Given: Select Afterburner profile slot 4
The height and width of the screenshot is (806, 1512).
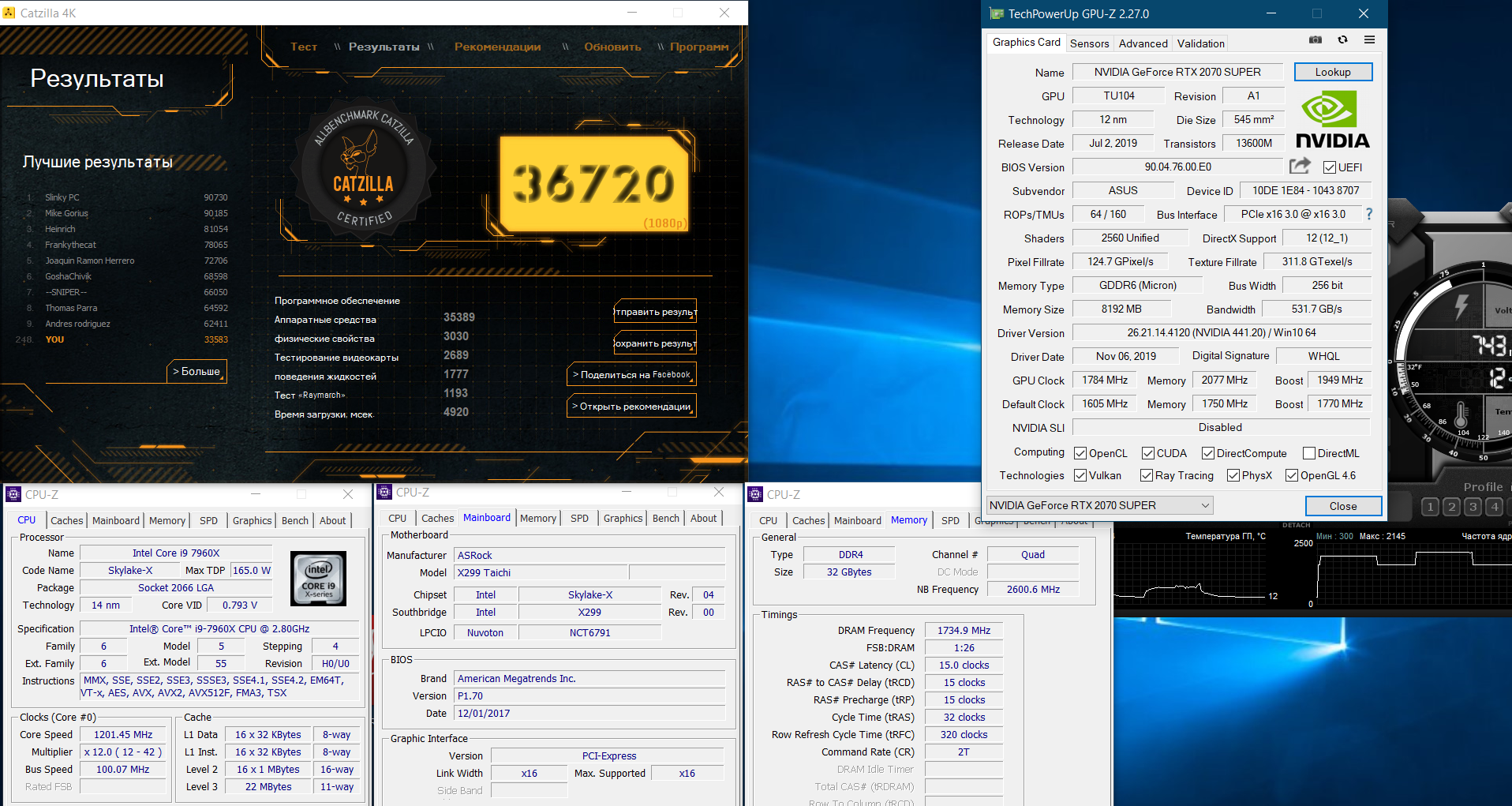Looking at the screenshot, I should pos(1495,507).
